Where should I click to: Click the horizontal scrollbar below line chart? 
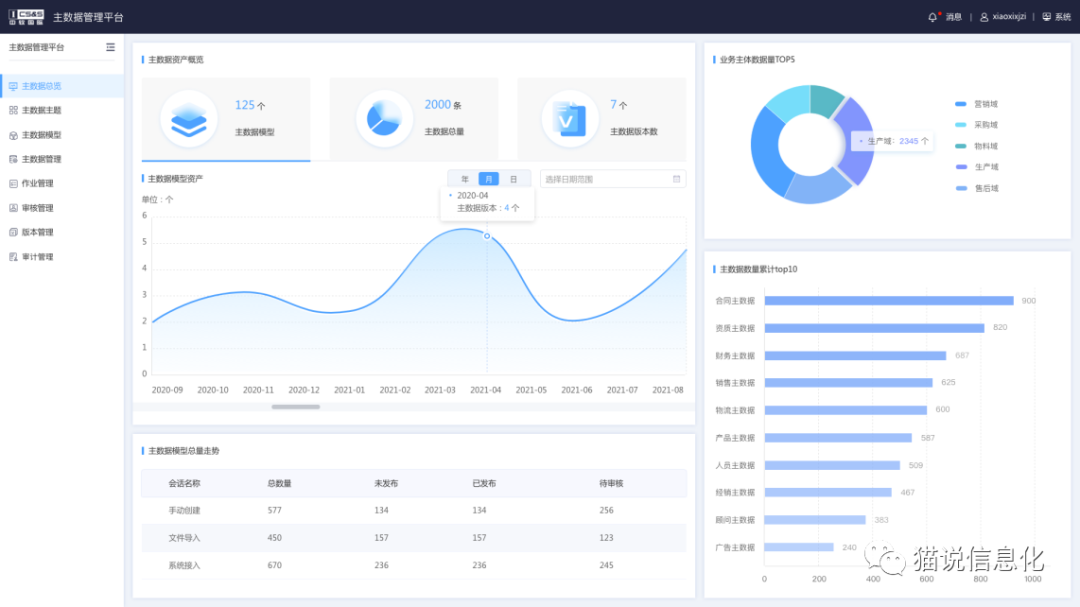[x=296, y=407]
